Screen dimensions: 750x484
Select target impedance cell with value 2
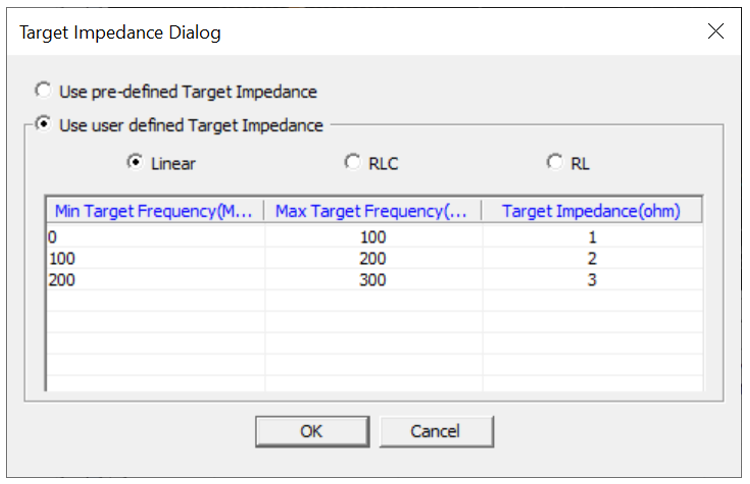591,259
